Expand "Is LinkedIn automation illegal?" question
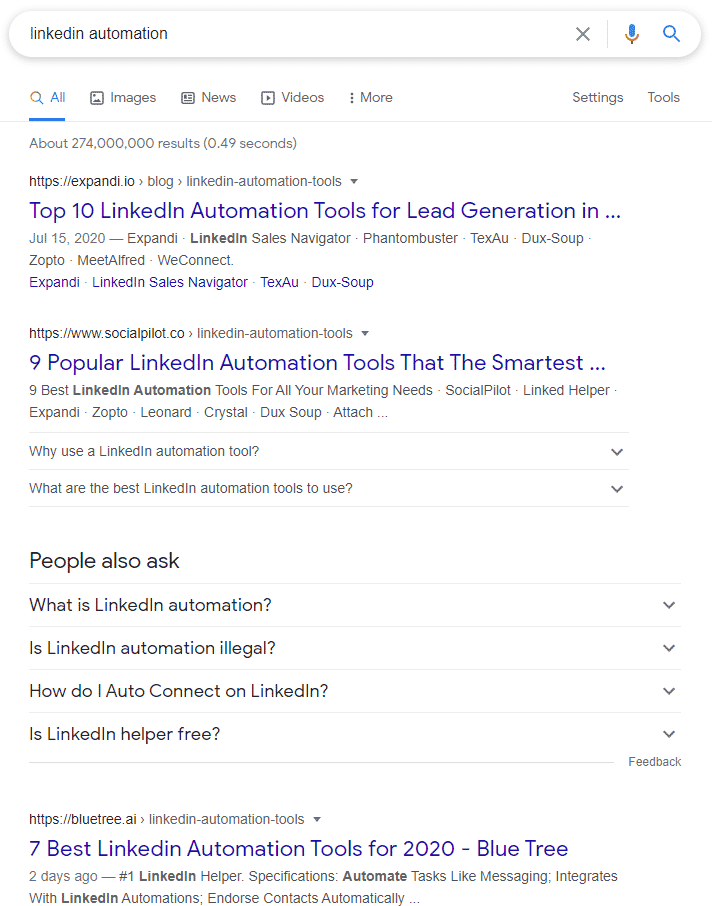Screen dimensions: 712x906 click(355, 648)
